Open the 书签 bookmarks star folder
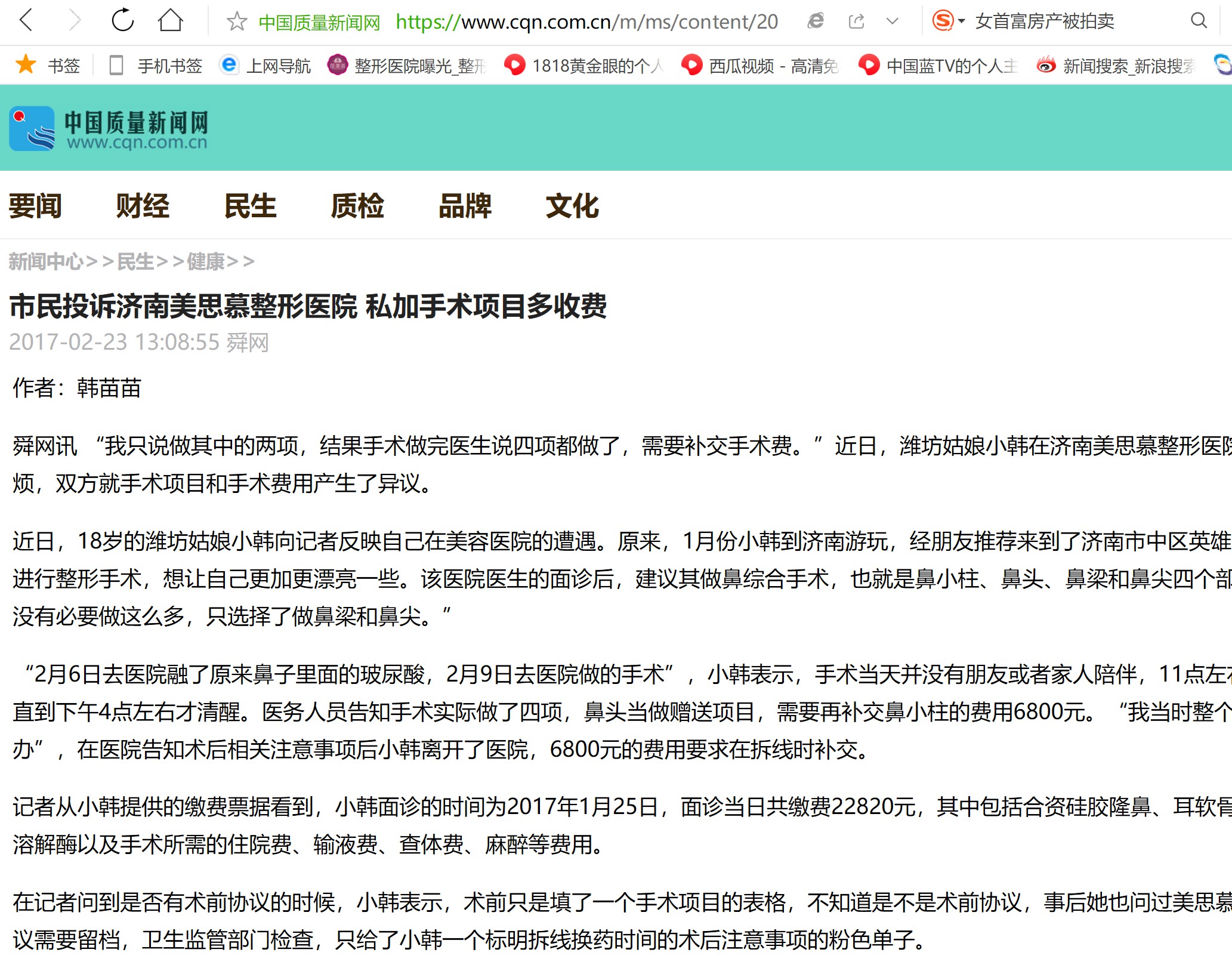 tap(48, 65)
